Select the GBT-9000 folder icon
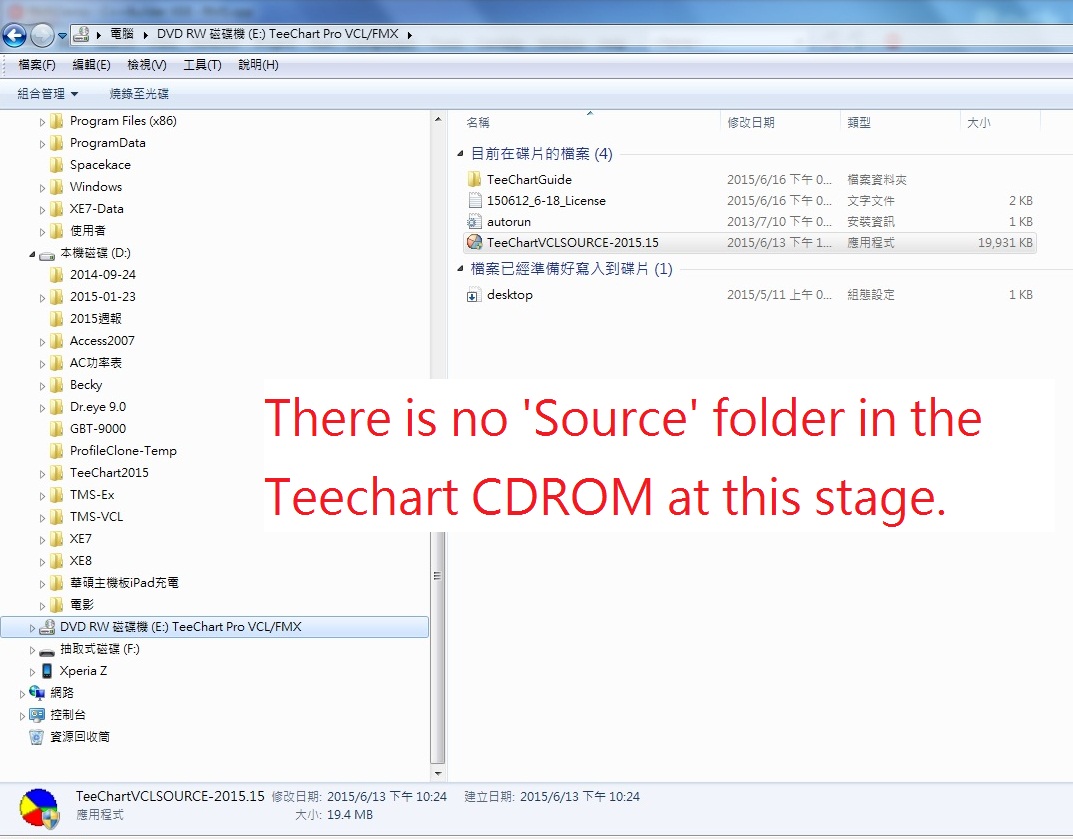The width and height of the screenshot is (1073, 839). (x=57, y=428)
